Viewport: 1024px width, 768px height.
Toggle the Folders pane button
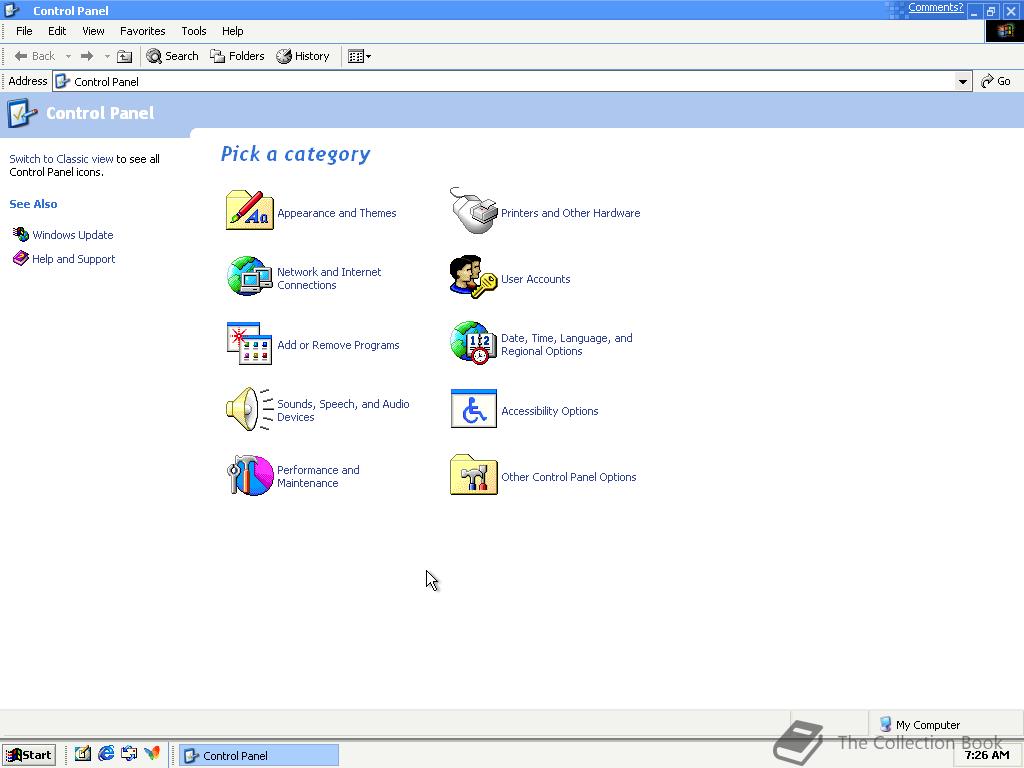[237, 56]
